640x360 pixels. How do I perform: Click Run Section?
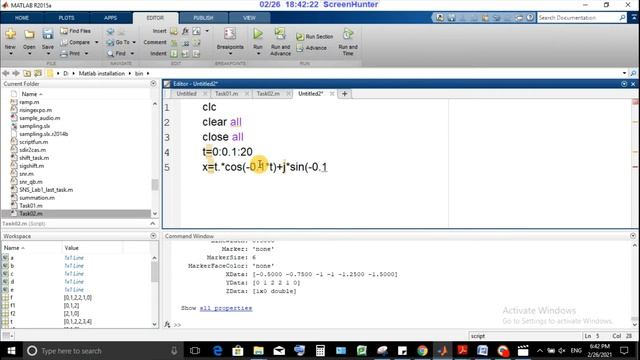click(x=315, y=37)
